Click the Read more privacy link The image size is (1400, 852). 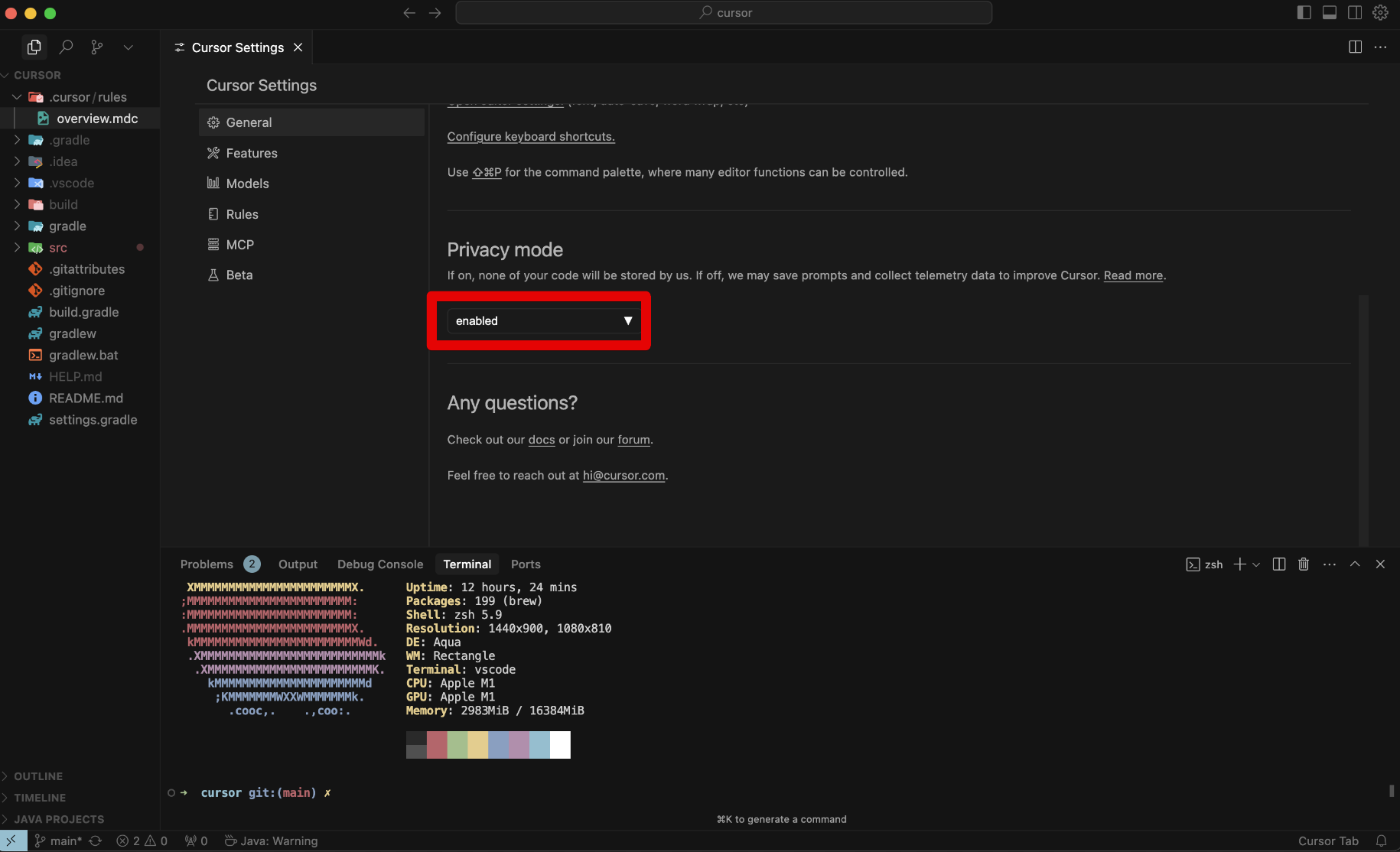coord(1133,275)
